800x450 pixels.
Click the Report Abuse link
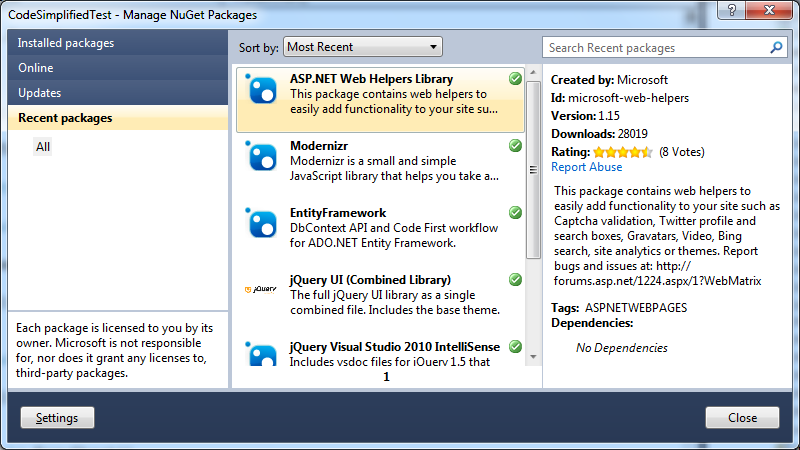586,167
